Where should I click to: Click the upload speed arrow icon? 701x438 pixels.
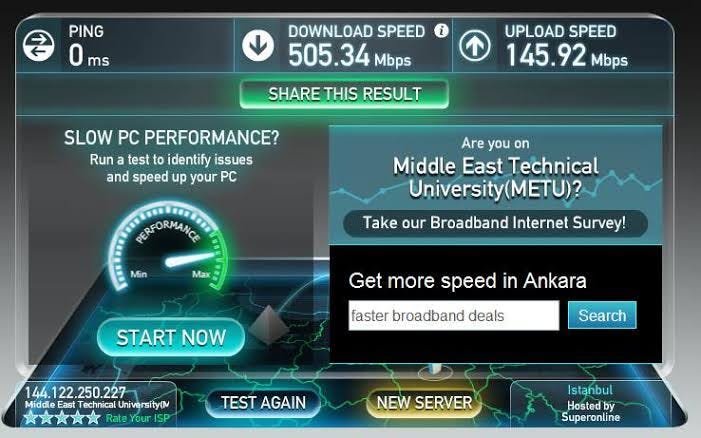point(475,45)
